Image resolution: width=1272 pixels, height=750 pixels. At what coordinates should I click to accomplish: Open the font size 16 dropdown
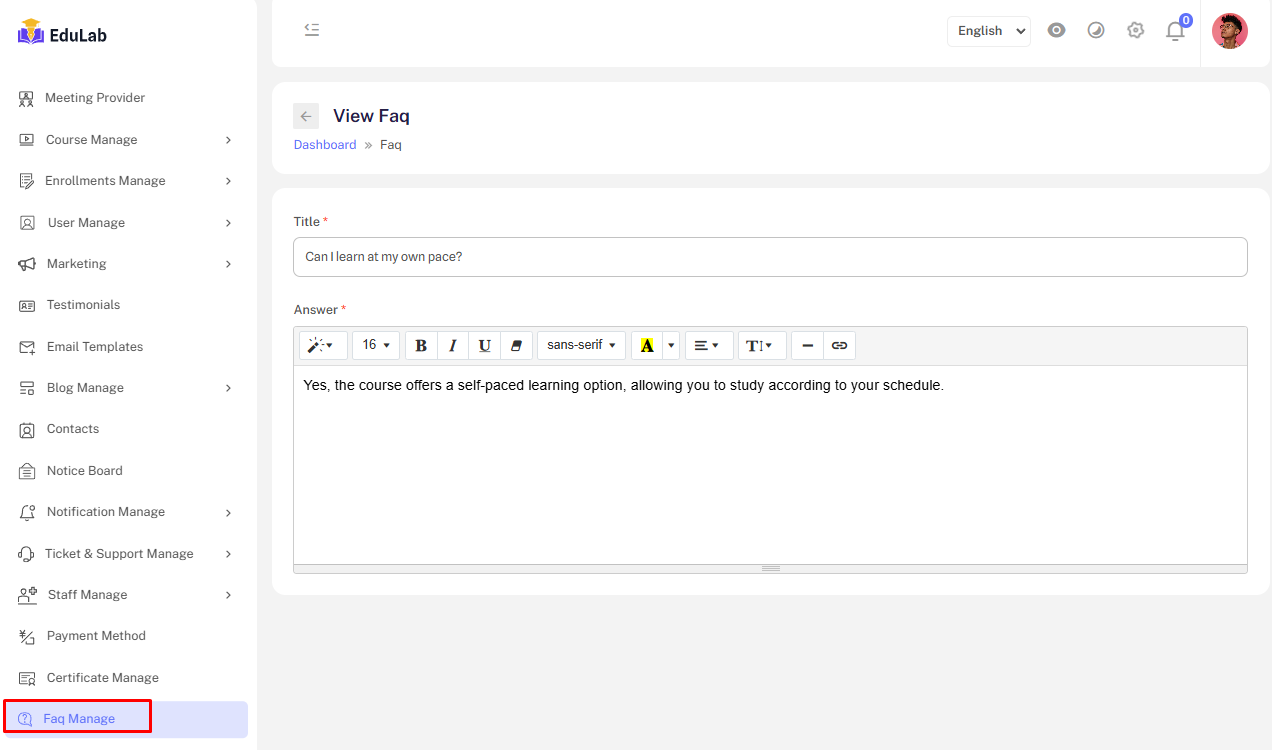(376, 346)
